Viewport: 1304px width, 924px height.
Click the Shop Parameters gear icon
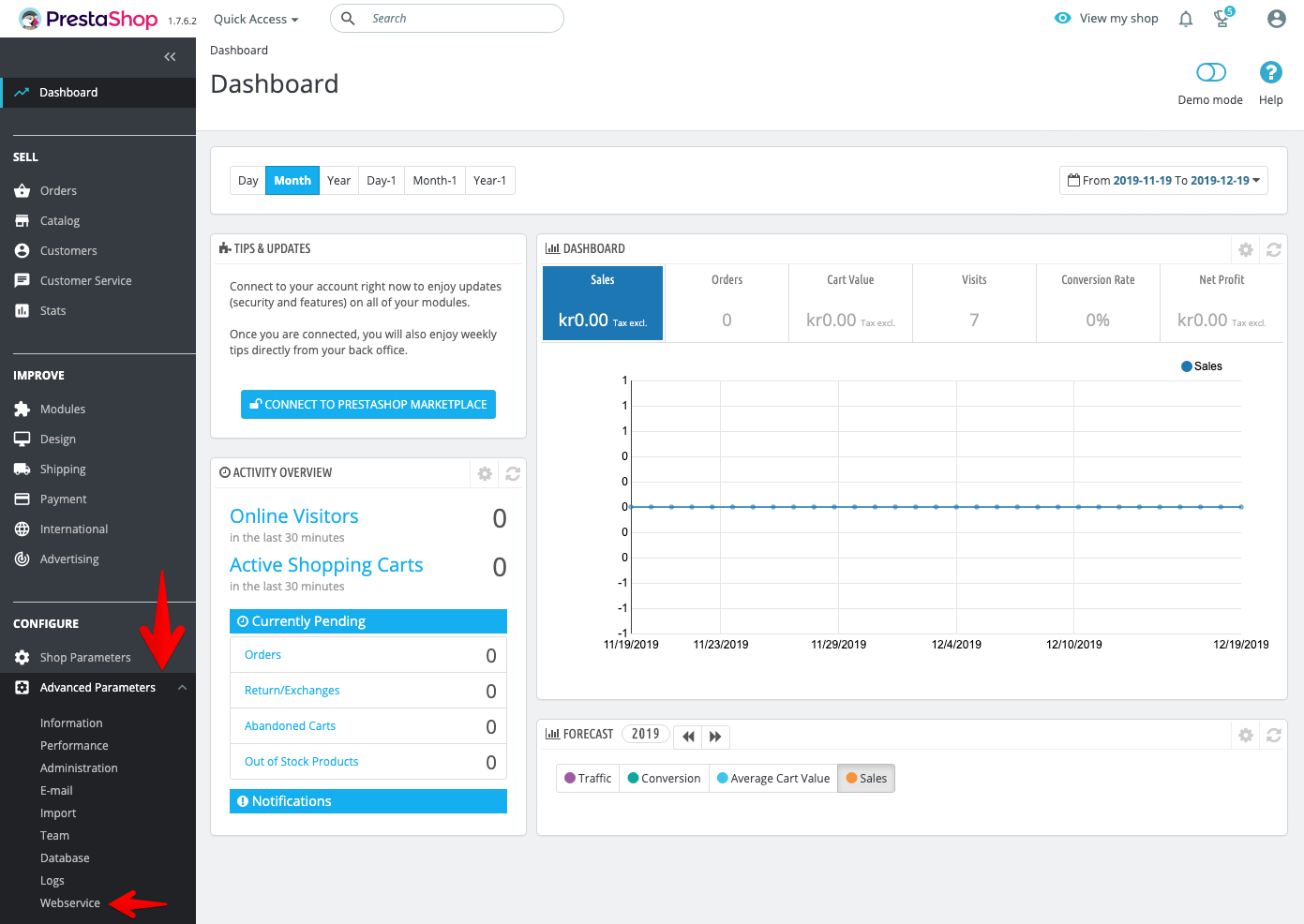tap(22, 657)
